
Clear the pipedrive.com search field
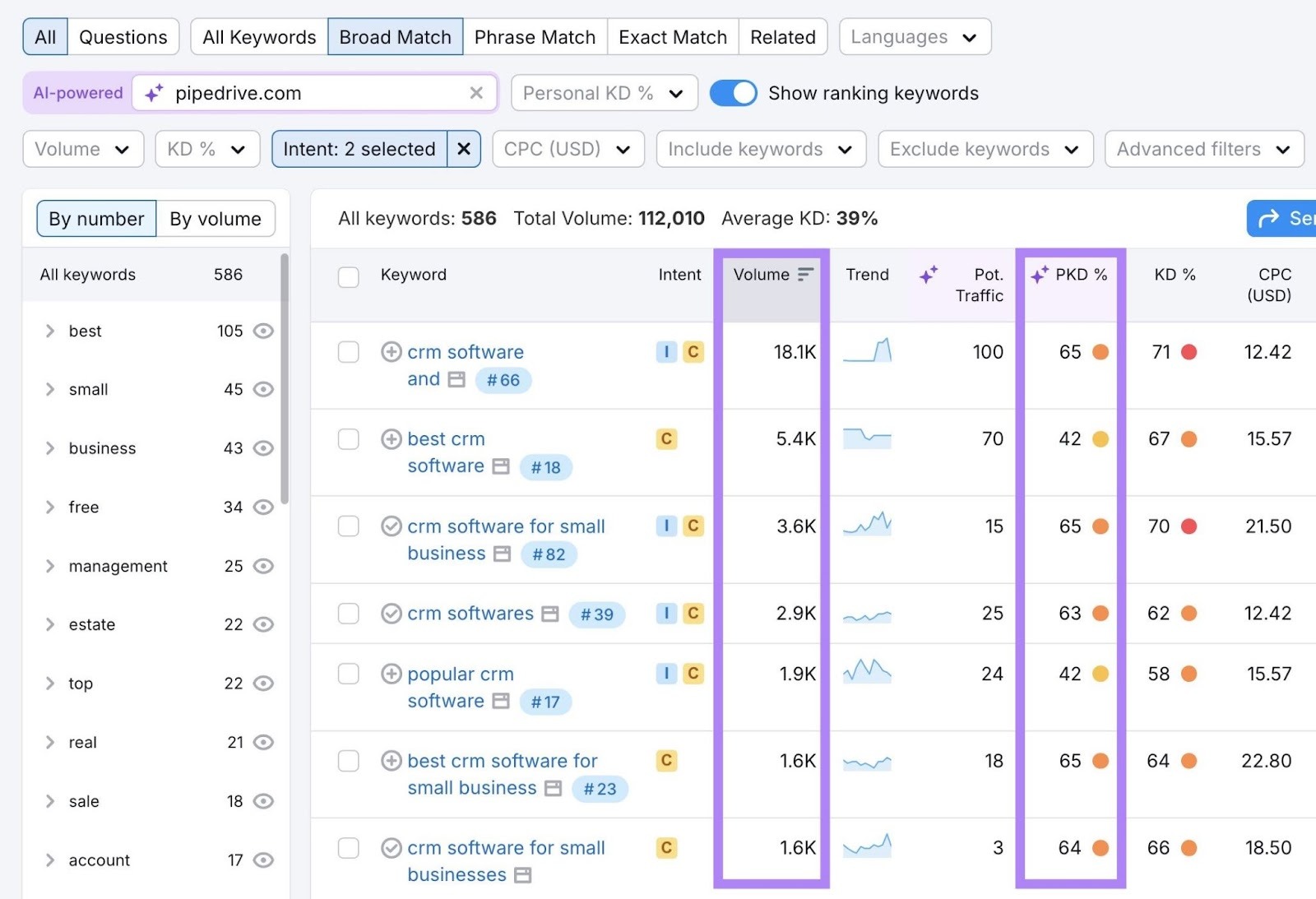(476, 93)
